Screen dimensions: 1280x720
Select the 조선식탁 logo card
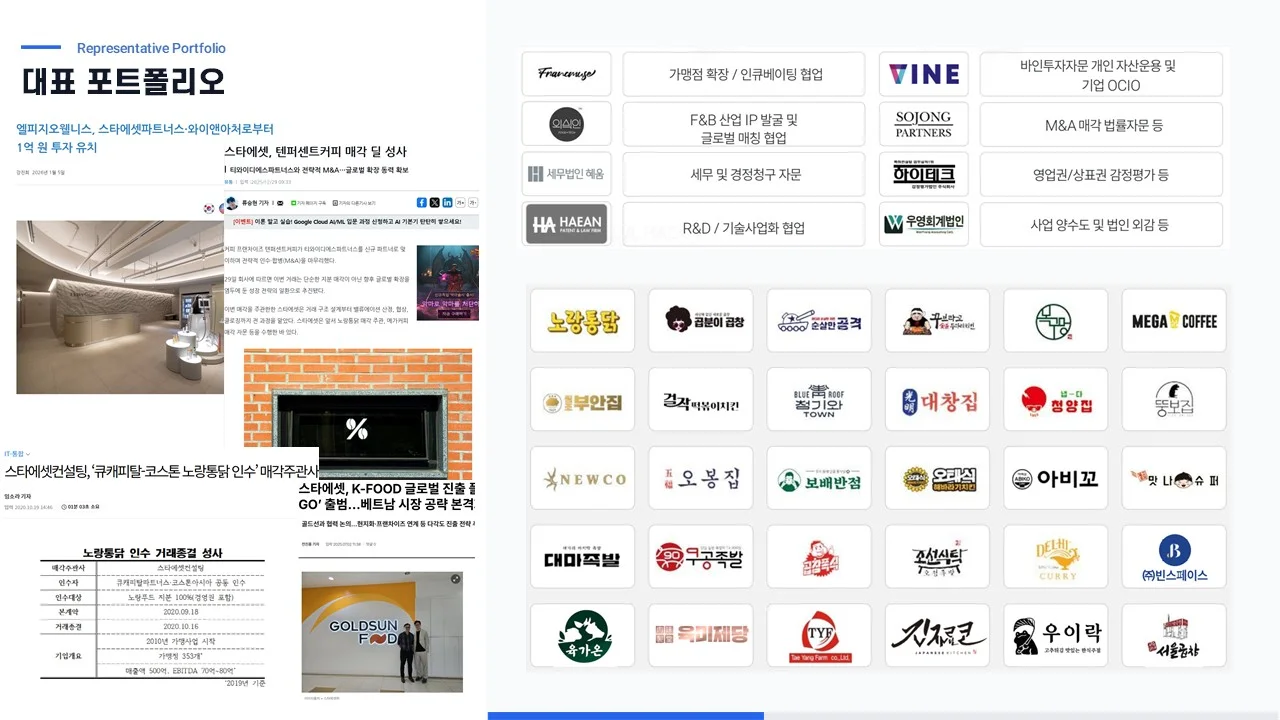[937, 557]
